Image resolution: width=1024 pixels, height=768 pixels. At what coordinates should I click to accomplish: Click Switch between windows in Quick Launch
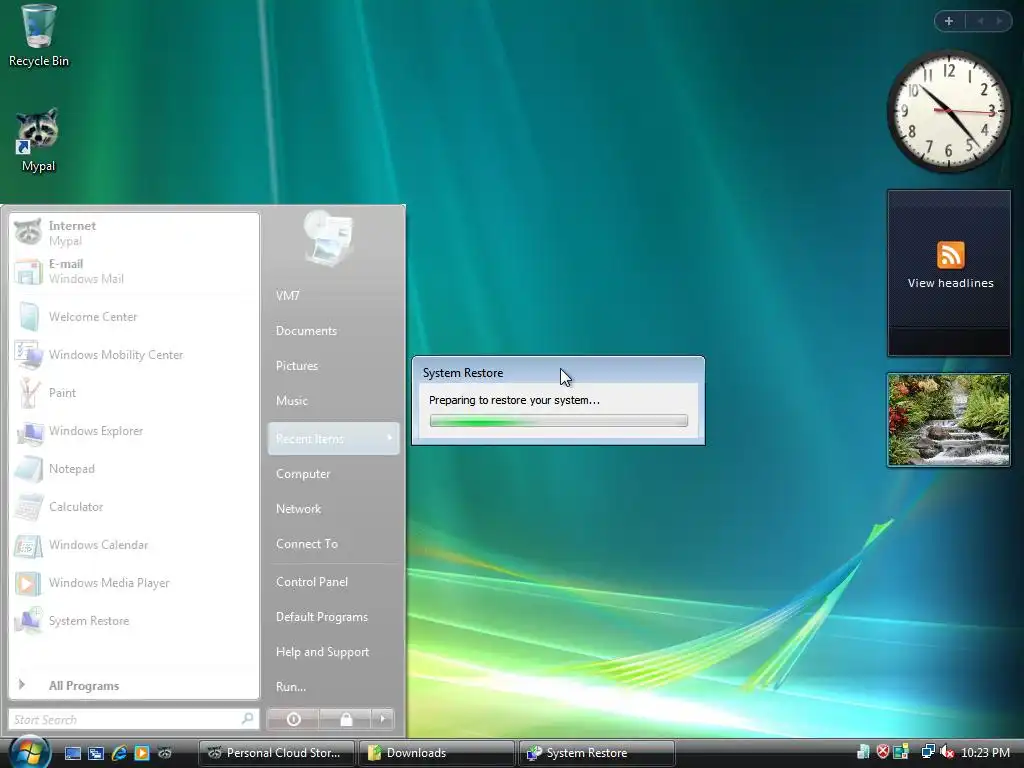96,753
